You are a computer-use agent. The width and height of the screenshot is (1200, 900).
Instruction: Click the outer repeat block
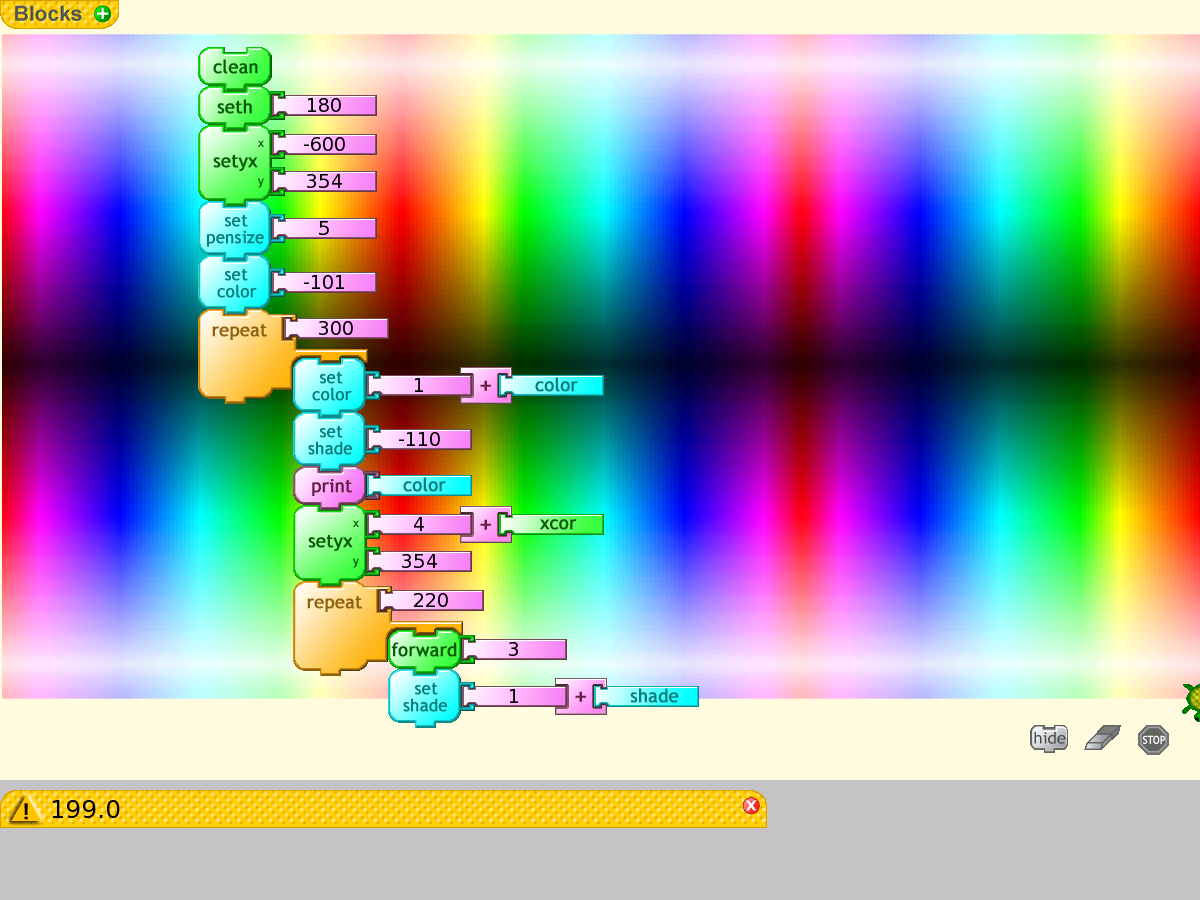[238, 331]
